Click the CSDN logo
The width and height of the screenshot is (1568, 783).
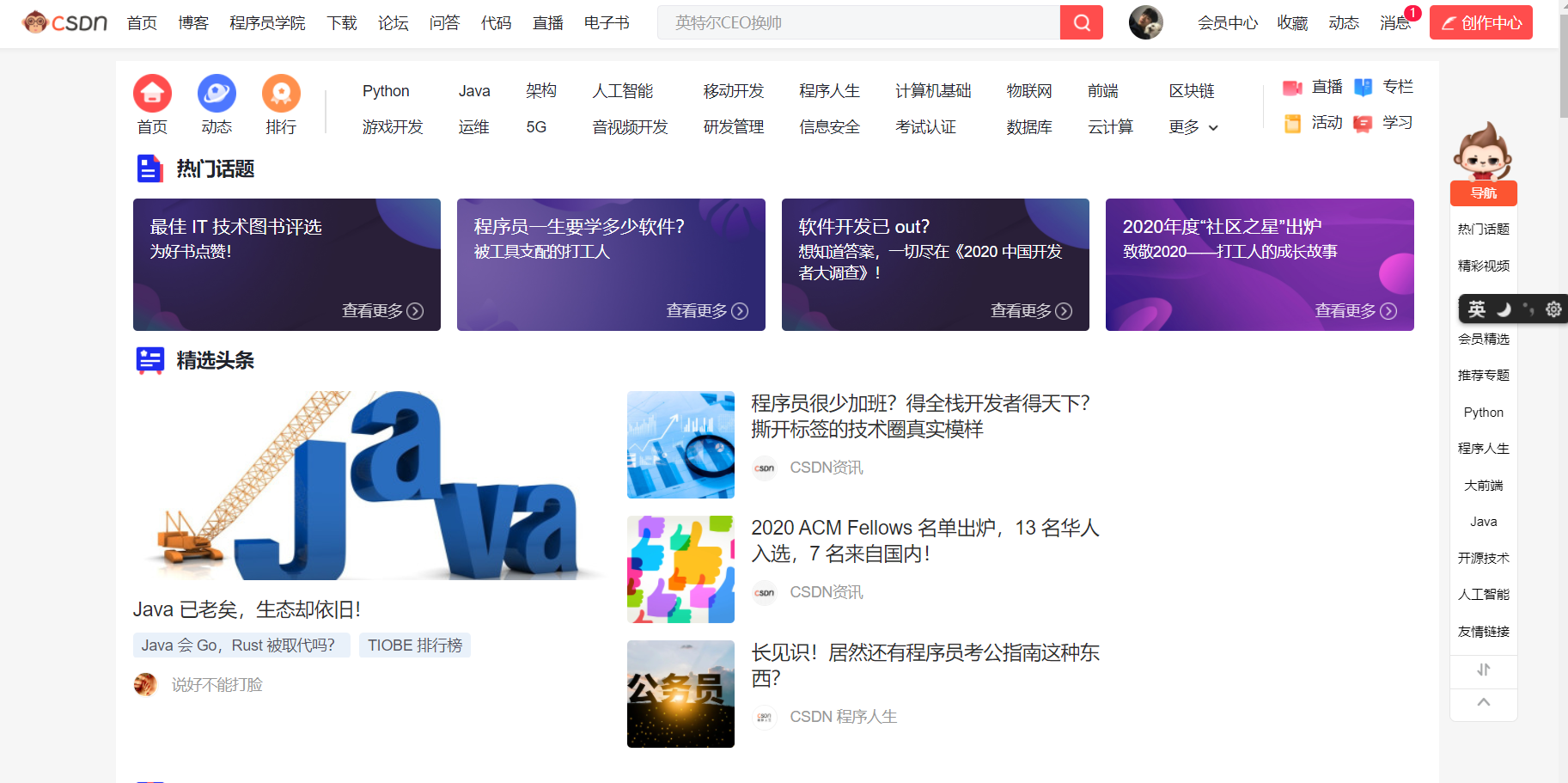(x=64, y=22)
